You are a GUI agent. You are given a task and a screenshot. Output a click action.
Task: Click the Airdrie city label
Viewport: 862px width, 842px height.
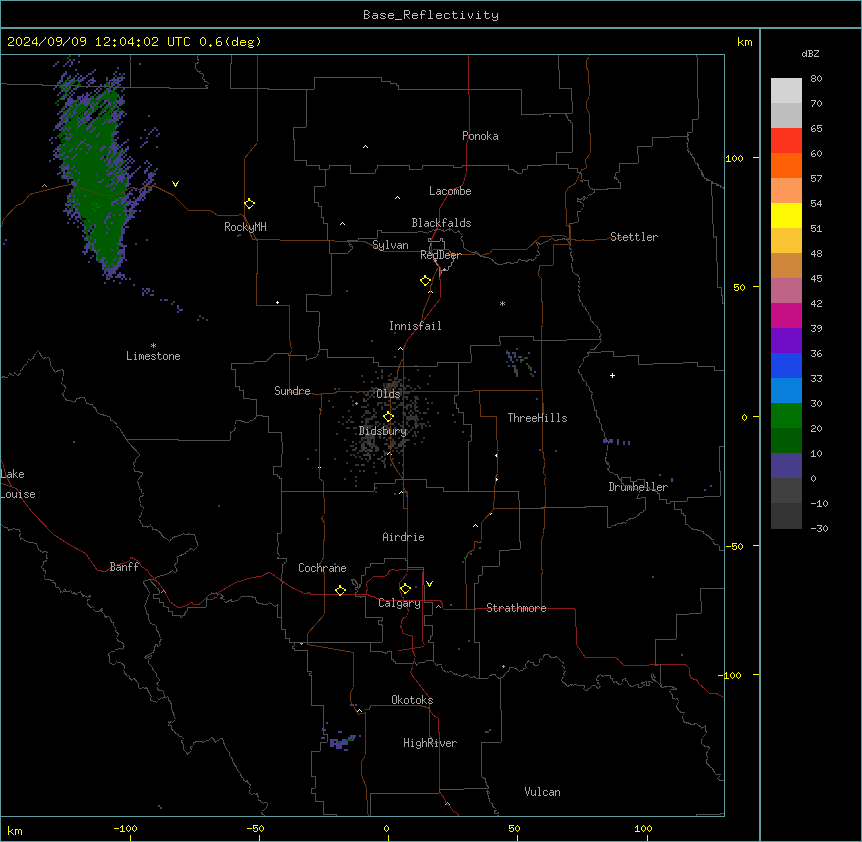403,537
